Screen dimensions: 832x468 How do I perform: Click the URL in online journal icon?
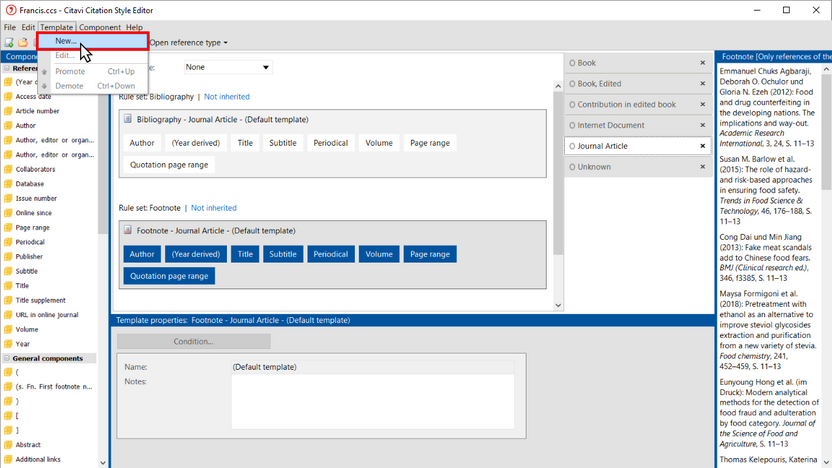(x=8, y=315)
